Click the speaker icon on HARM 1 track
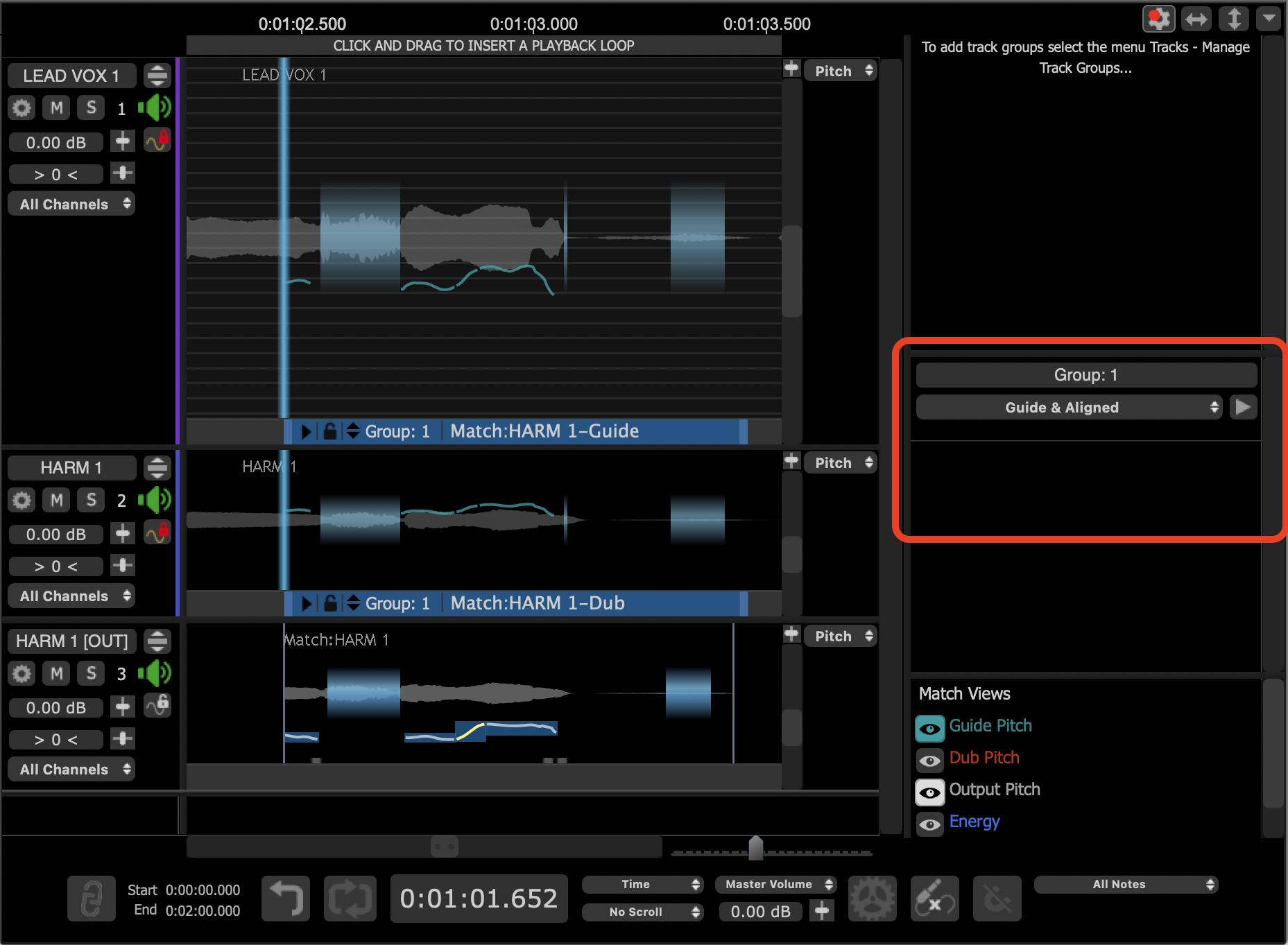This screenshot has width=1288, height=945. (155, 500)
